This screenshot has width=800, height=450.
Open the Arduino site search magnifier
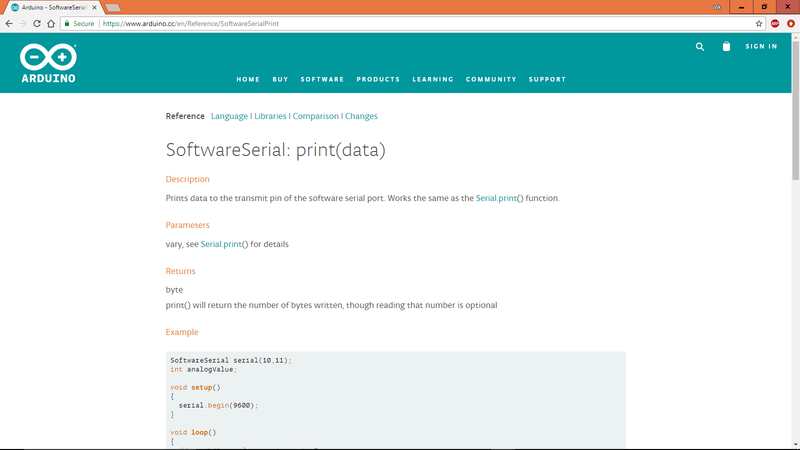click(x=700, y=46)
